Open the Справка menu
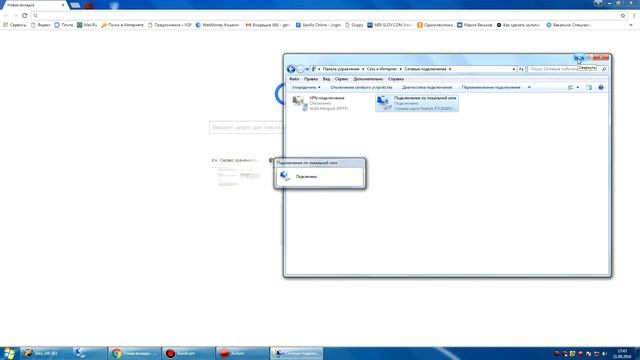Screen dimensions: 640x360 (396, 79)
